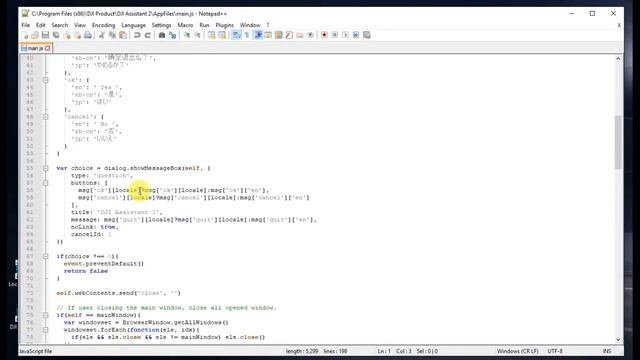Click the Close document toolbar icon

click(x=67, y=36)
